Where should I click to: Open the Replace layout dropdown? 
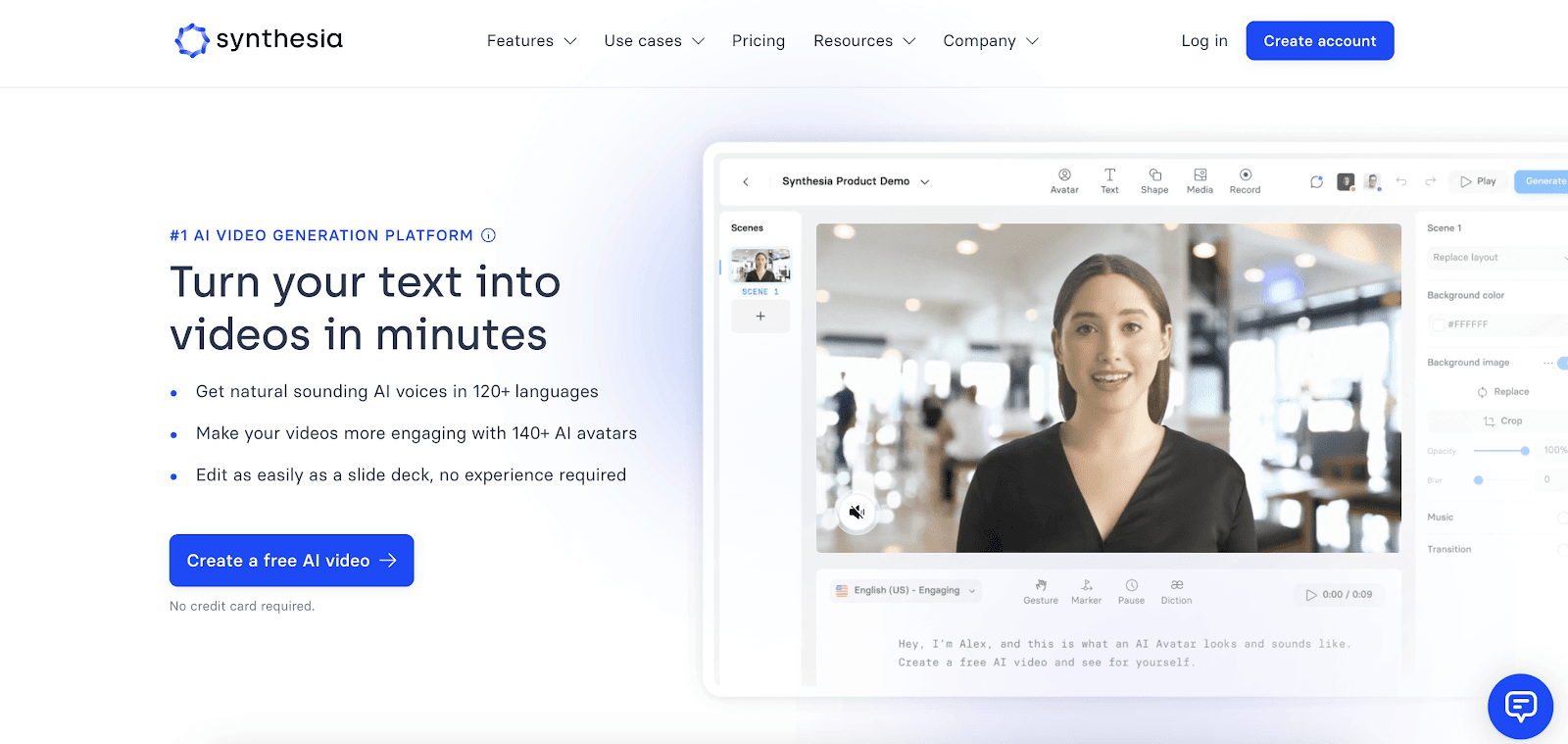(x=1497, y=258)
